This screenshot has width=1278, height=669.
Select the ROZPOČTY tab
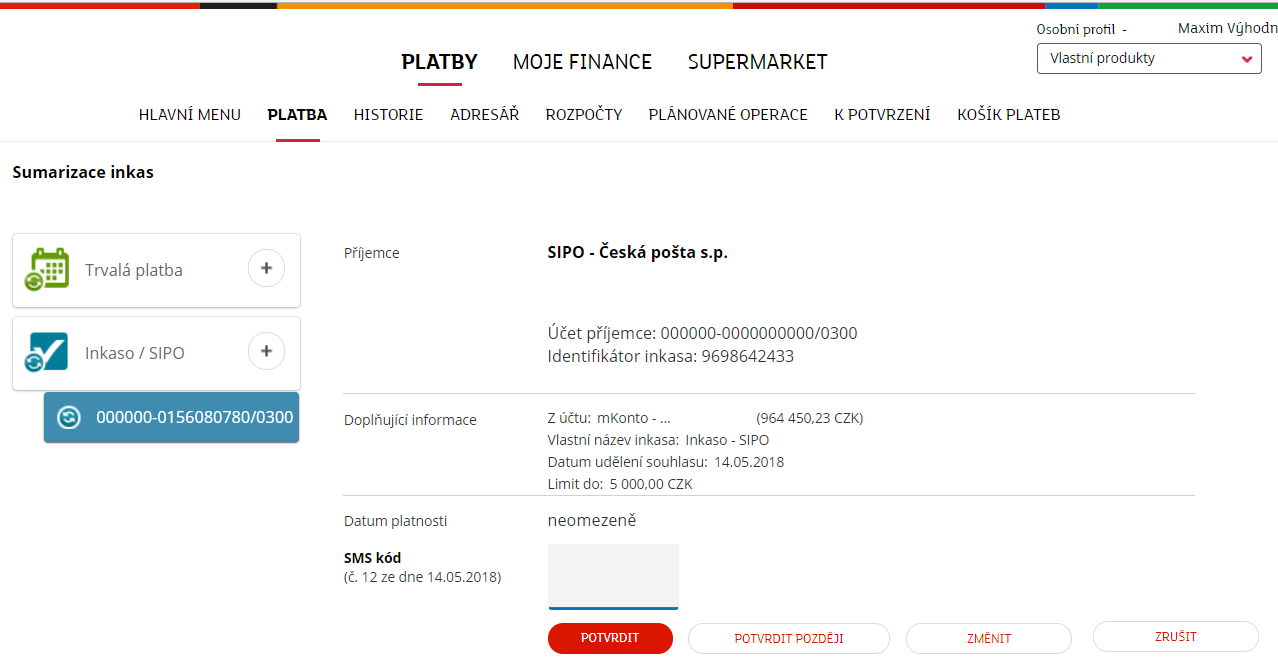click(583, 115)
